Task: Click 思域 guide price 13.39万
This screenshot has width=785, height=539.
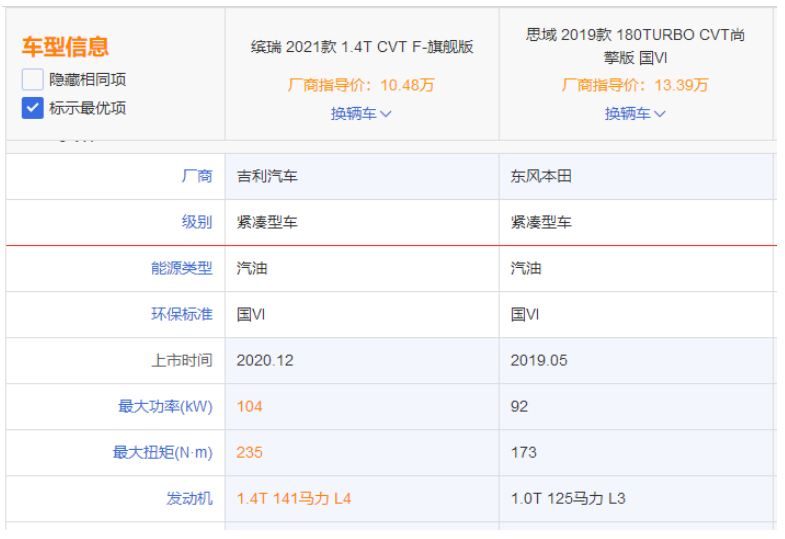Action: [635, 85]
